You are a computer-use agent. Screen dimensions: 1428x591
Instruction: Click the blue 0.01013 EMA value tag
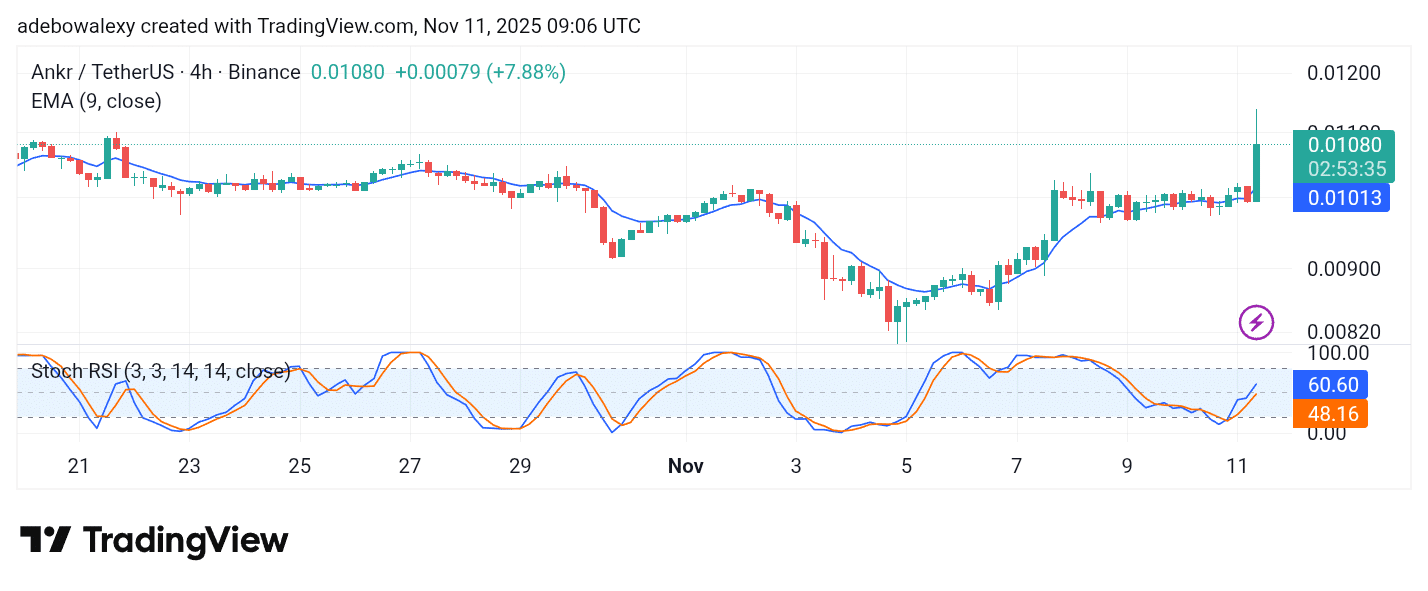click(1340, 198)
